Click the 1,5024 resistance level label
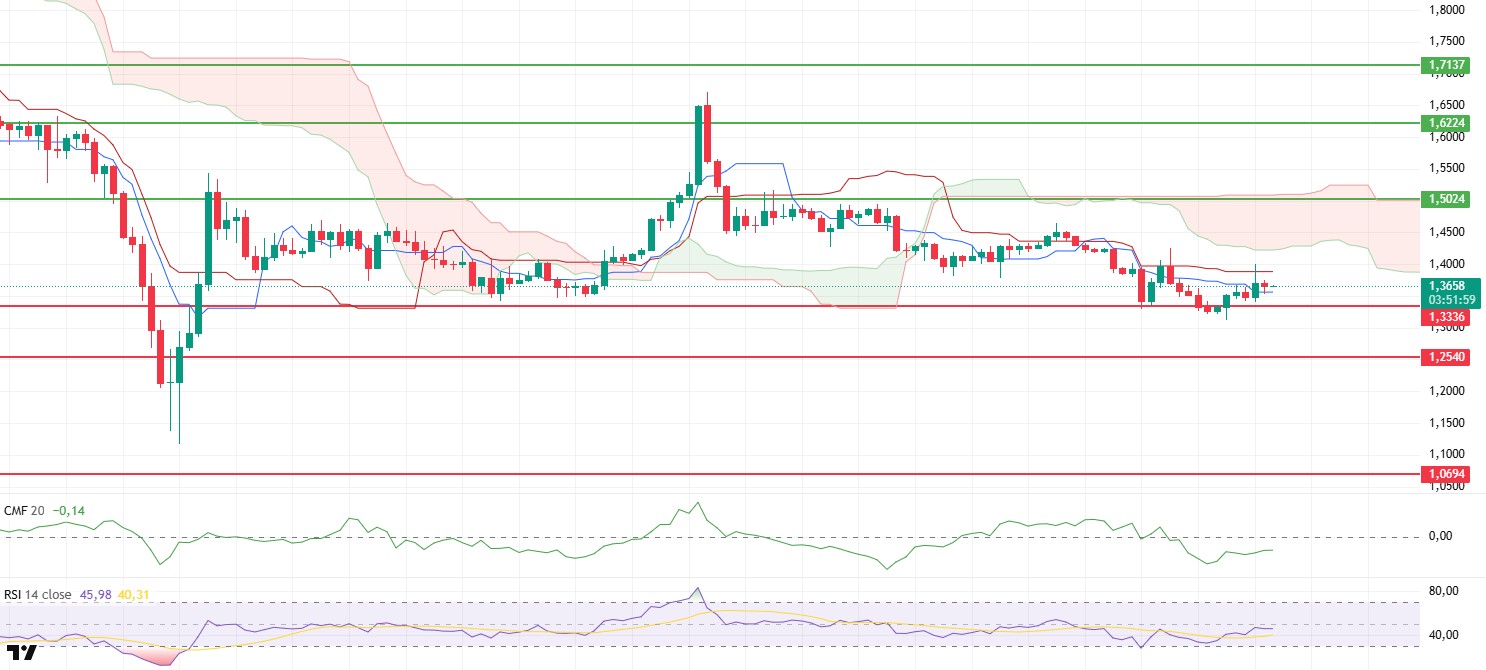Screen dimensions: 1486x670 tap(1449, 199)
